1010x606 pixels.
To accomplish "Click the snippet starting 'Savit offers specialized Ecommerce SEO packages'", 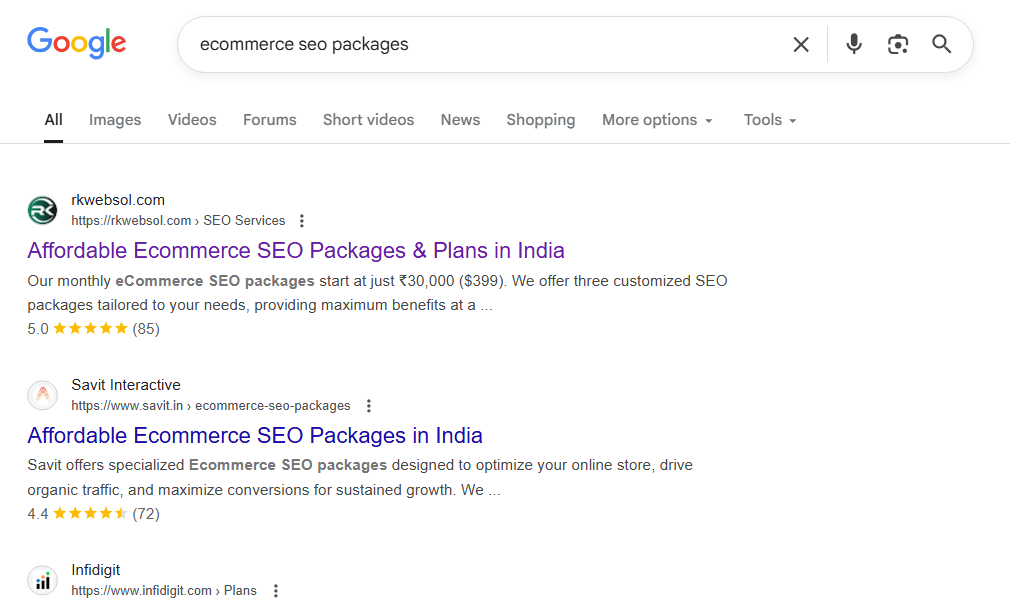I will click(360, 477).
